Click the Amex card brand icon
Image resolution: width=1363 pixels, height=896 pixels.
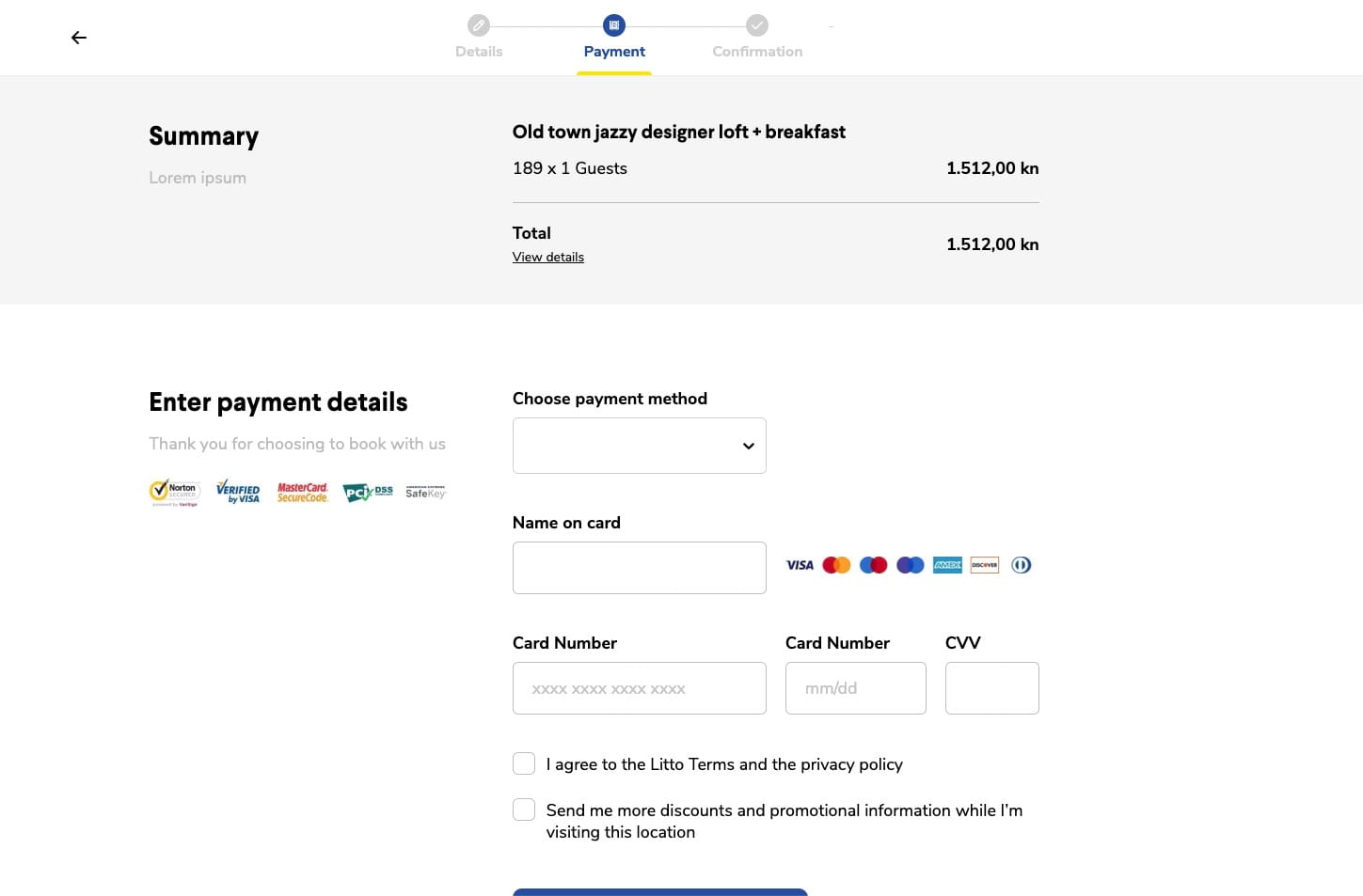pos(947,564)
